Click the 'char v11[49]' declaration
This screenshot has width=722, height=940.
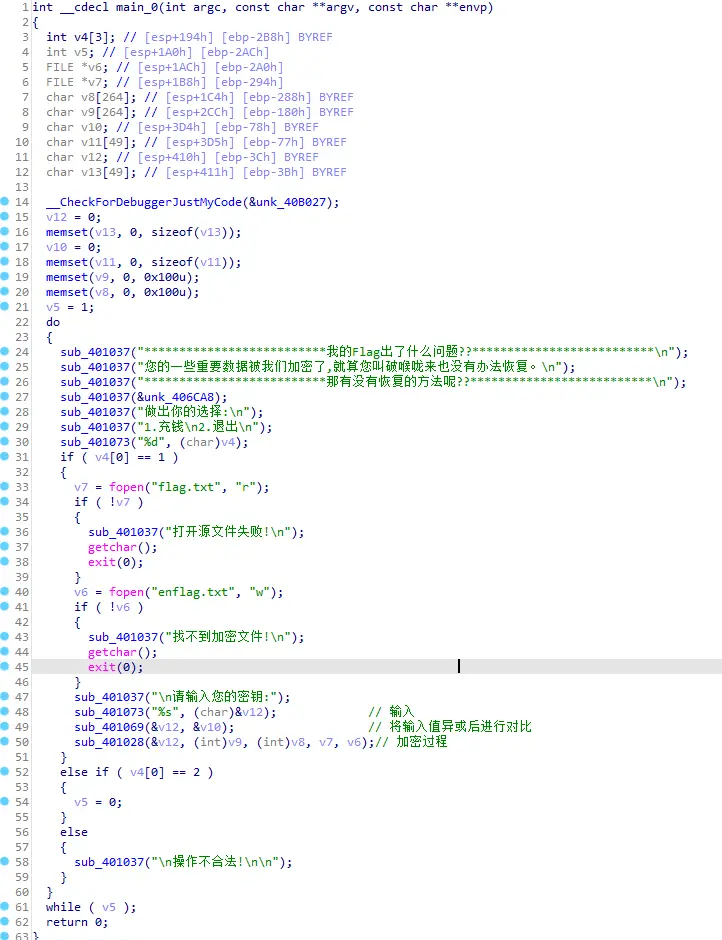91,142
